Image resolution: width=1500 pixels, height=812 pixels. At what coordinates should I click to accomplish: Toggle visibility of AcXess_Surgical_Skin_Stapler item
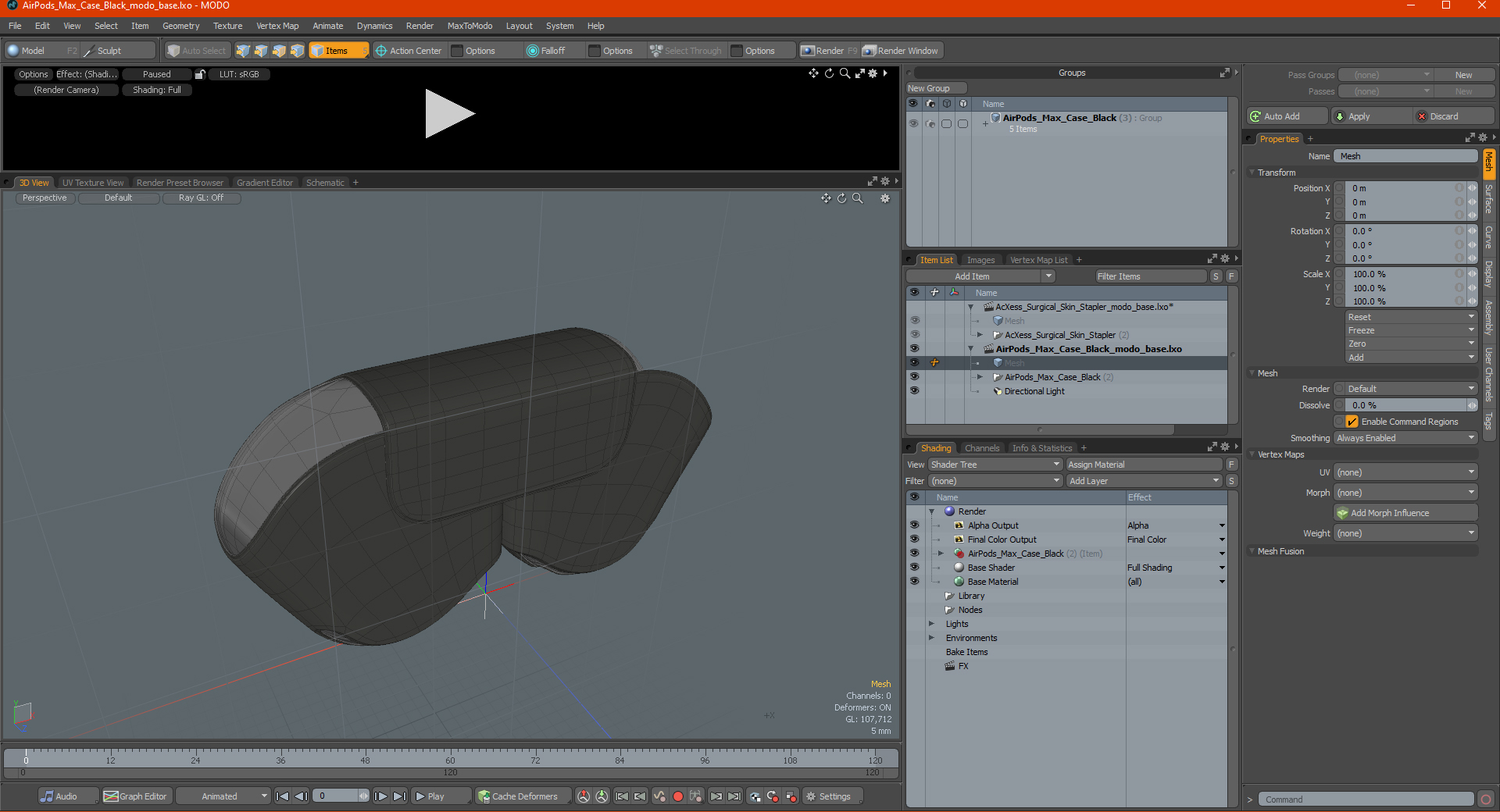point(914,335)
